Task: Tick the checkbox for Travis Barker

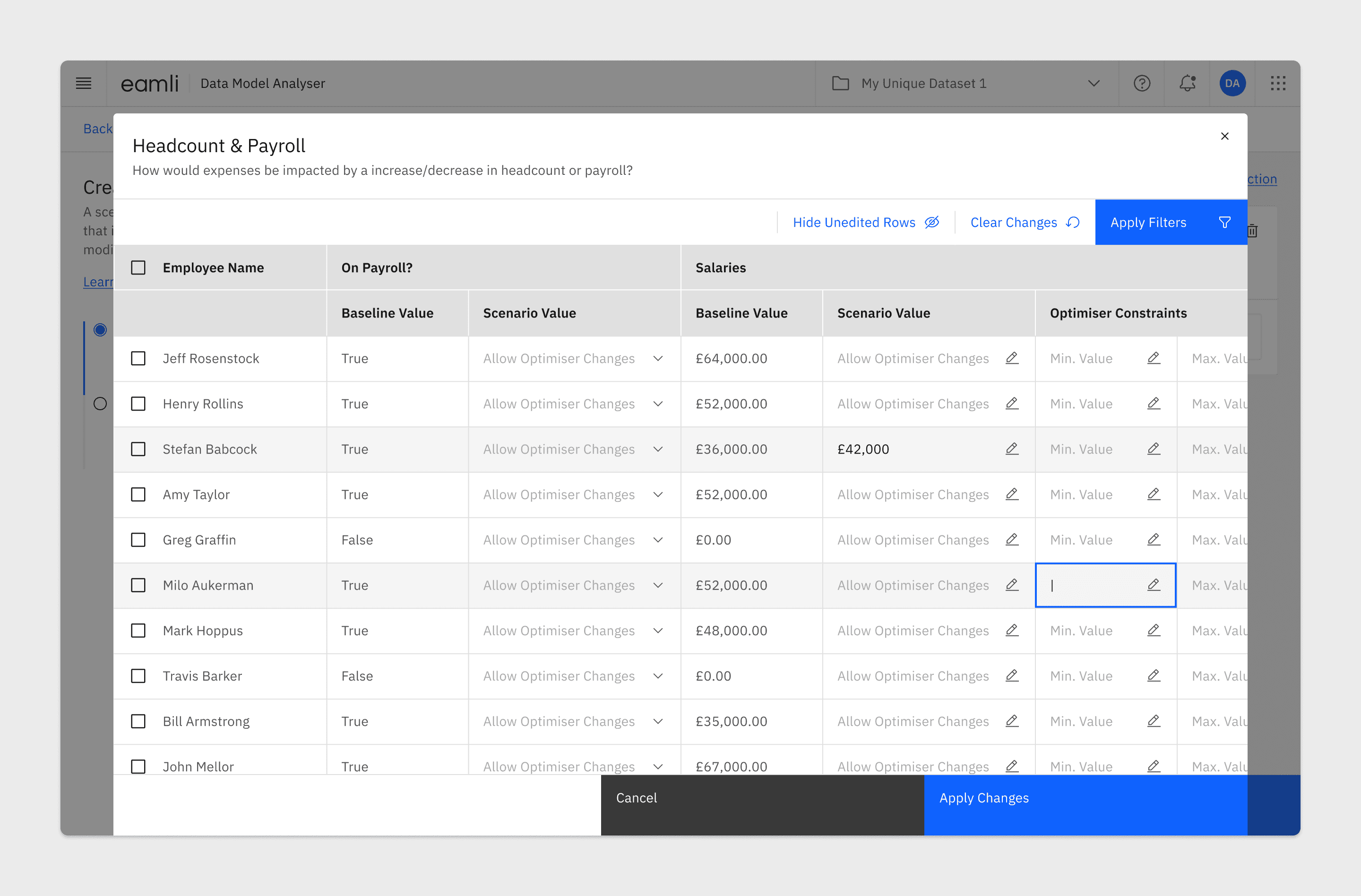Action: tap(138, 676)
